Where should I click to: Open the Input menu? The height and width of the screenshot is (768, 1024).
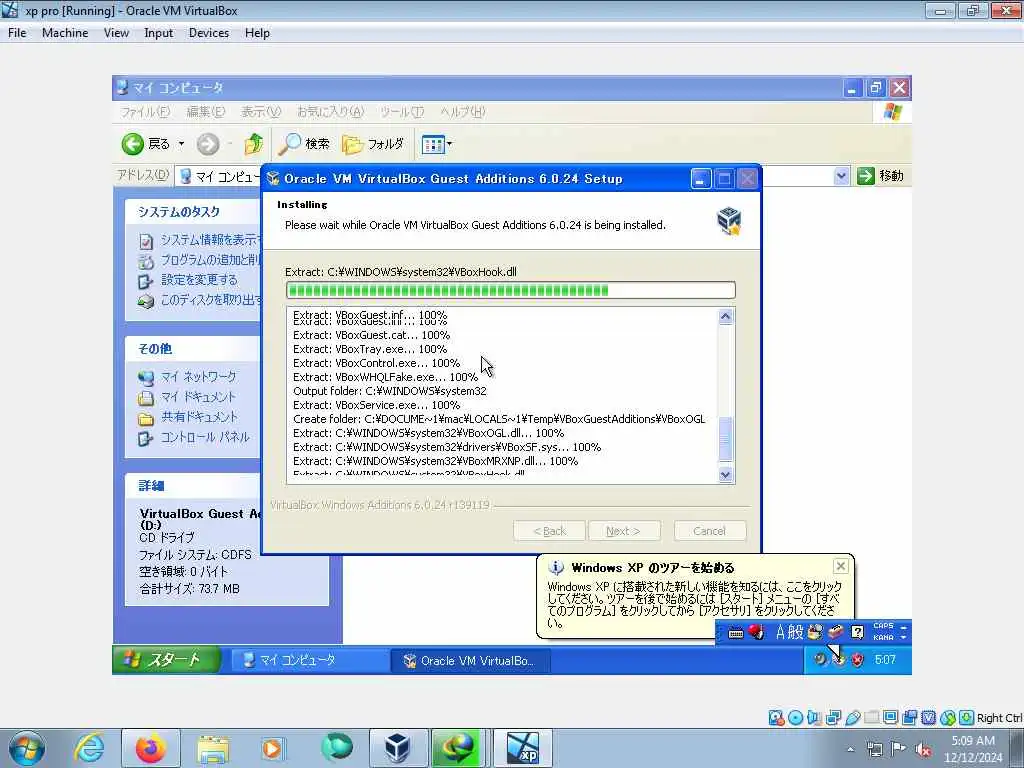tap(158, 33)
